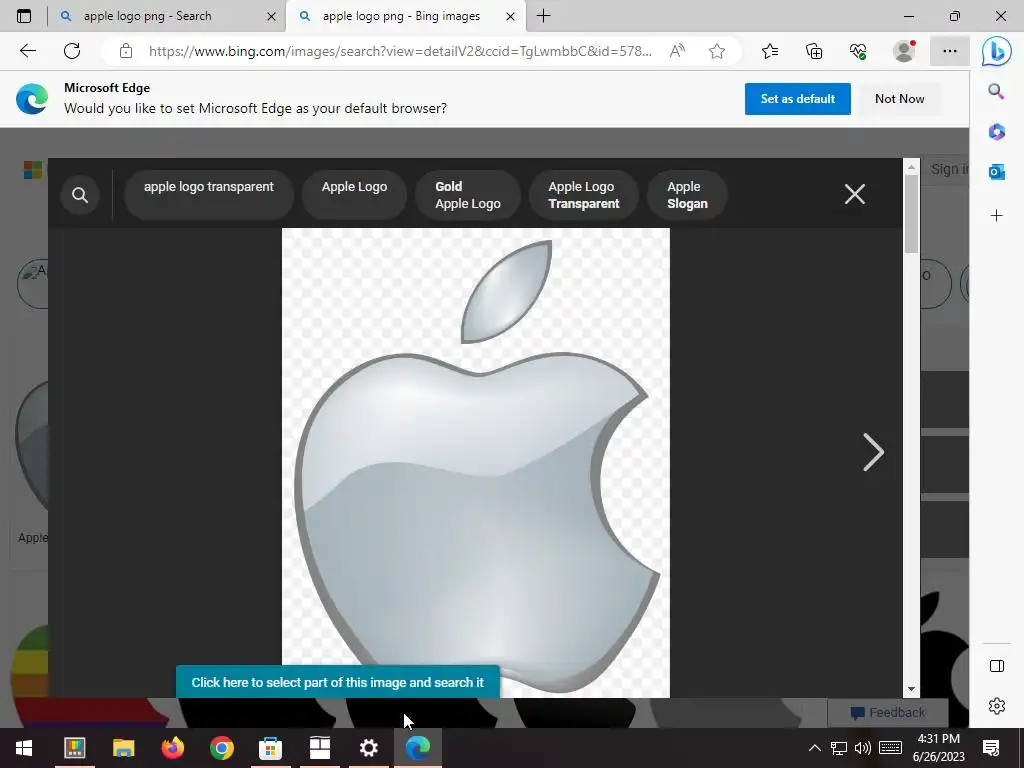This screenshot has height=768, width=1024.
Task: Click the address bar URL field
Action: pyautogui.click(x=400, y=51)
